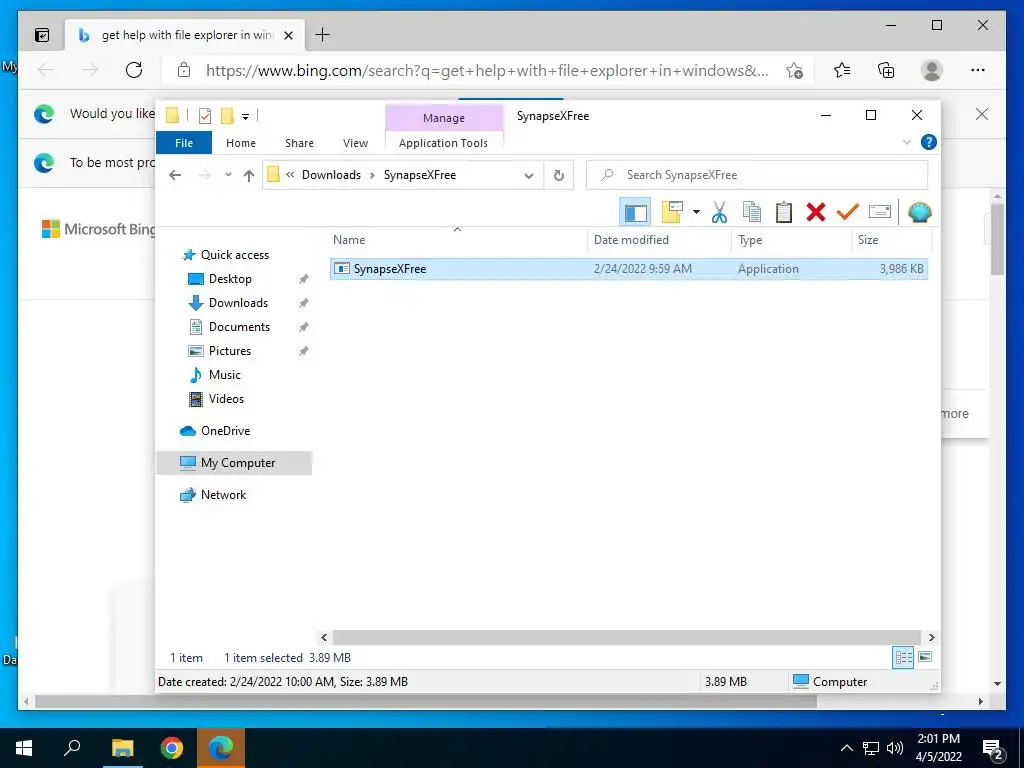Click the Windows Start button

tap(24, 748)
